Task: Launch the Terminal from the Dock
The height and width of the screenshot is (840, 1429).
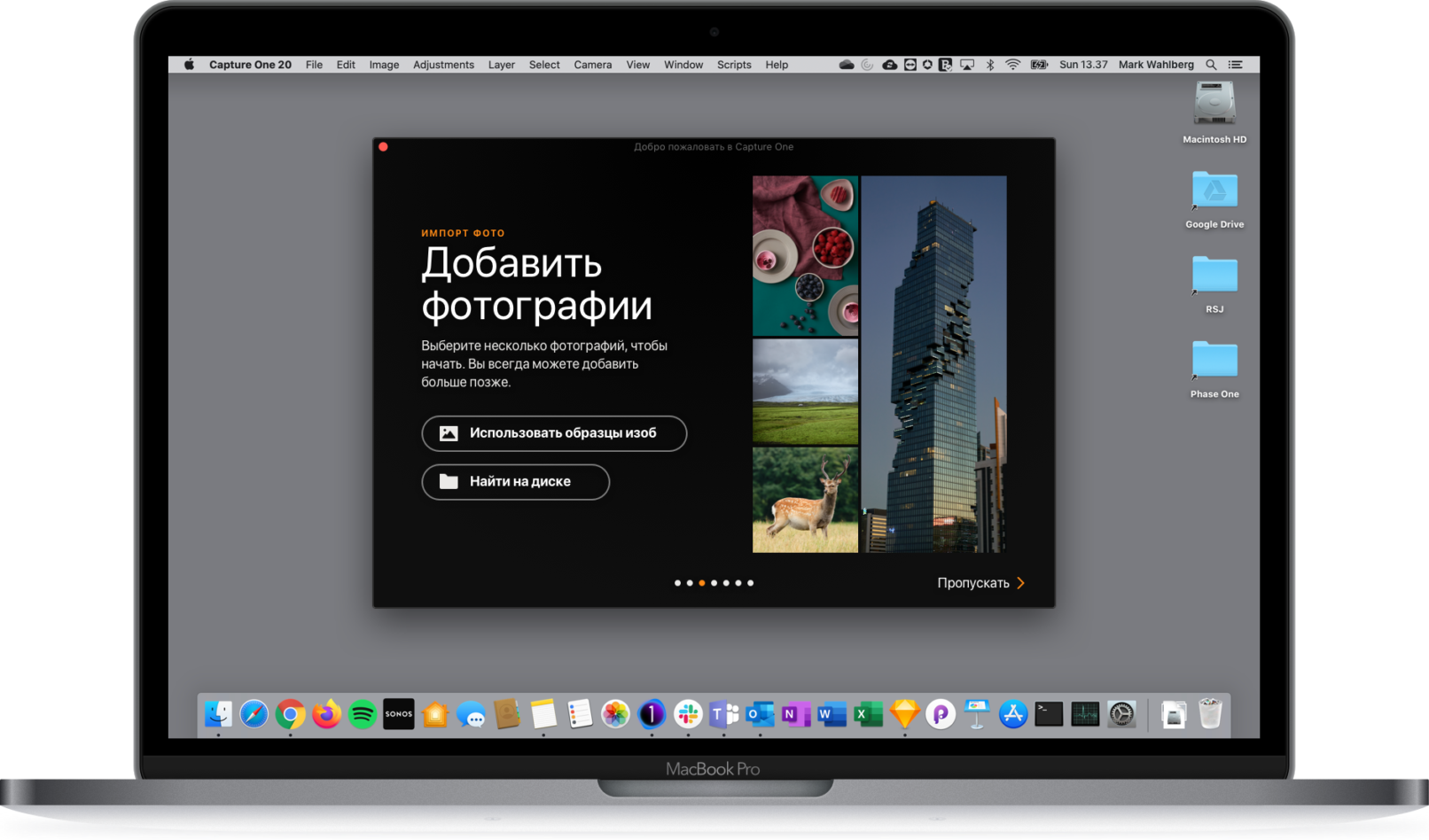Action: pyautogui.click(x=1048, y=714)
